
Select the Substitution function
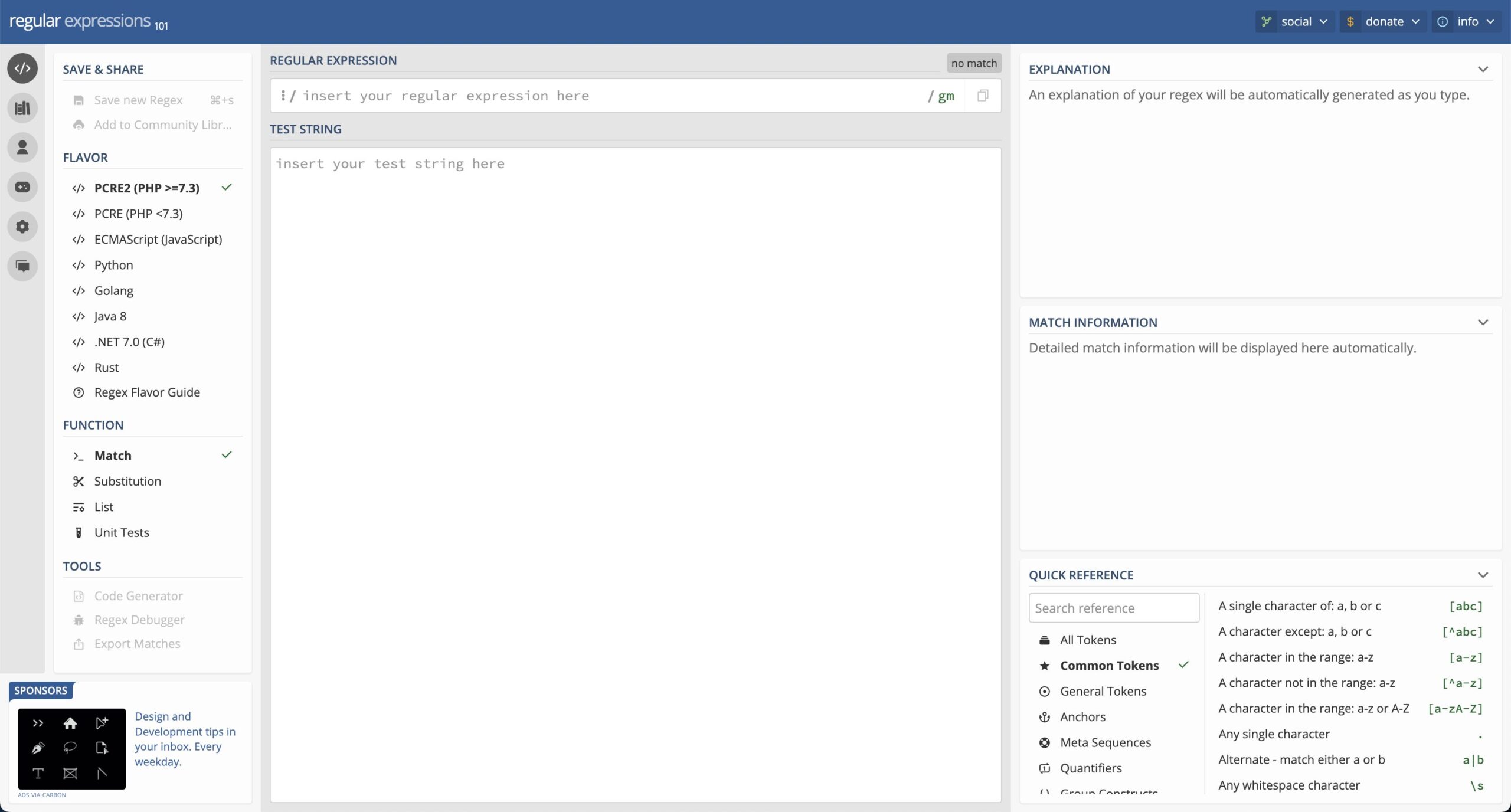[128, 481]
